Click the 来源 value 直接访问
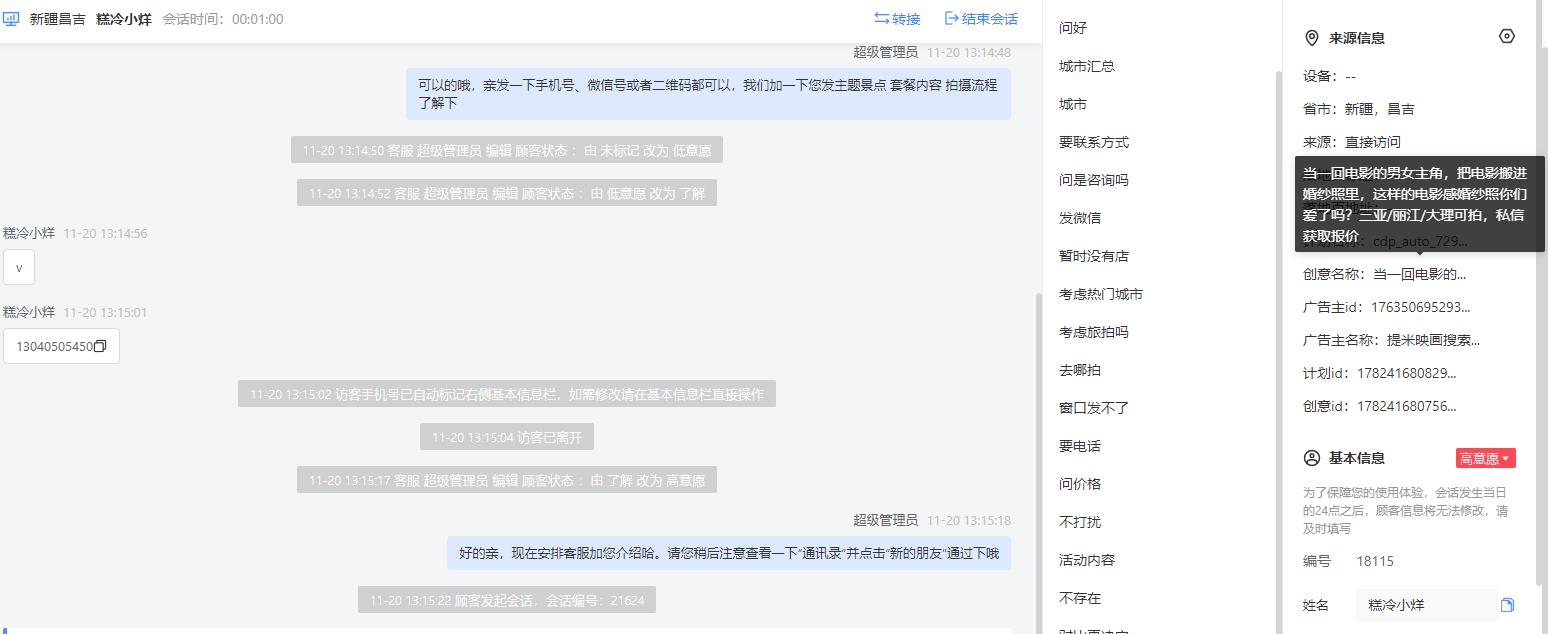This screenshot has height=634, width=1548. [1372, 142]
